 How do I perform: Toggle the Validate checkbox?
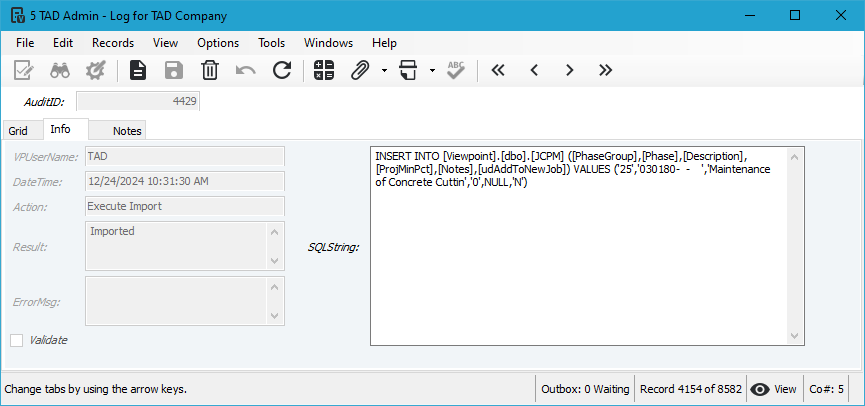point(17,340)
